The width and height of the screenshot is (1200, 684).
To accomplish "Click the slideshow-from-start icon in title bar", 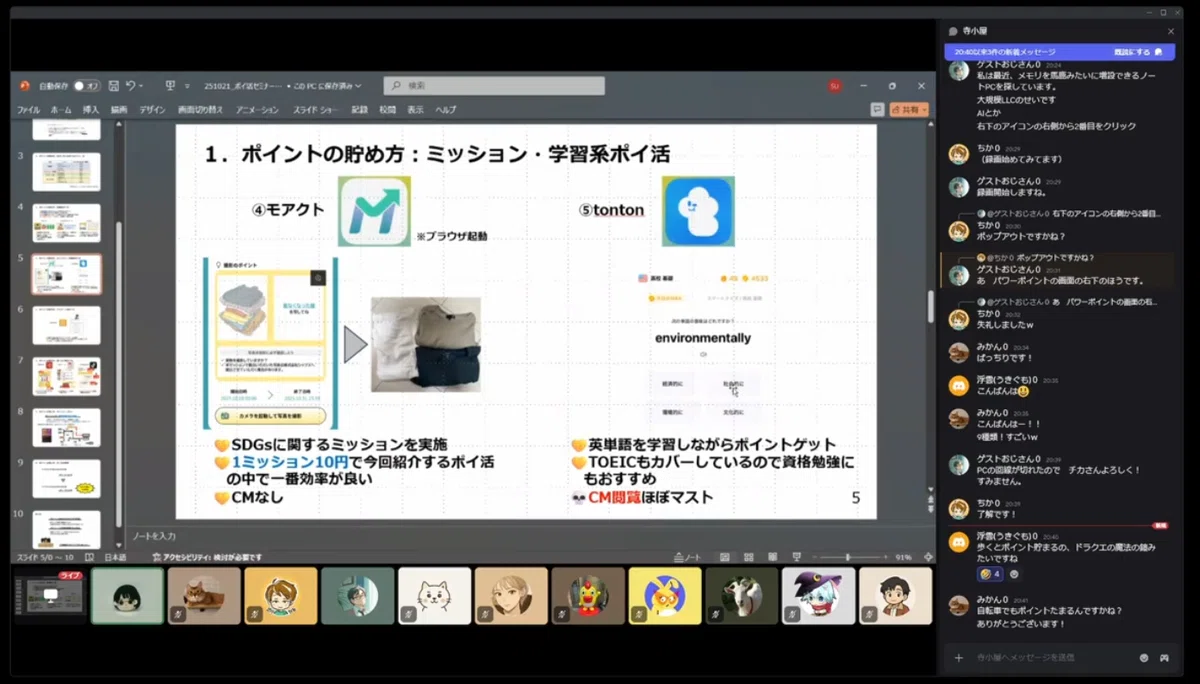I will 170,86.
